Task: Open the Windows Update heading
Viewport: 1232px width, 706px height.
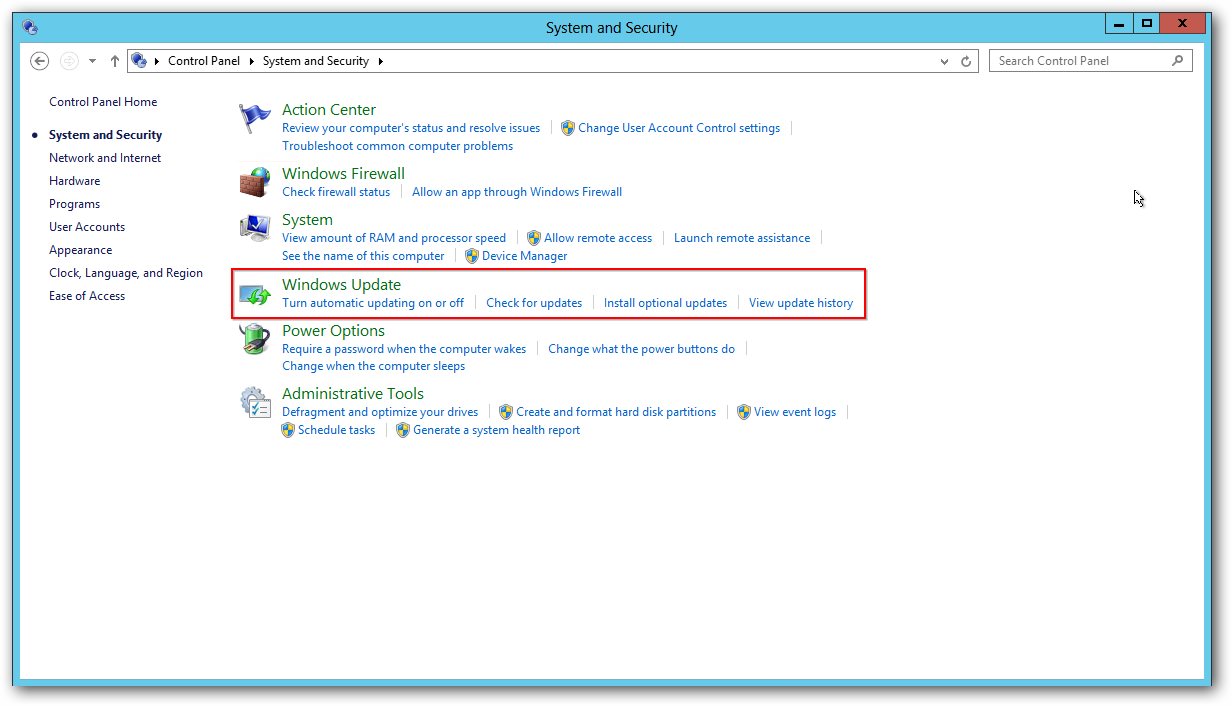Action: (342, 285)
